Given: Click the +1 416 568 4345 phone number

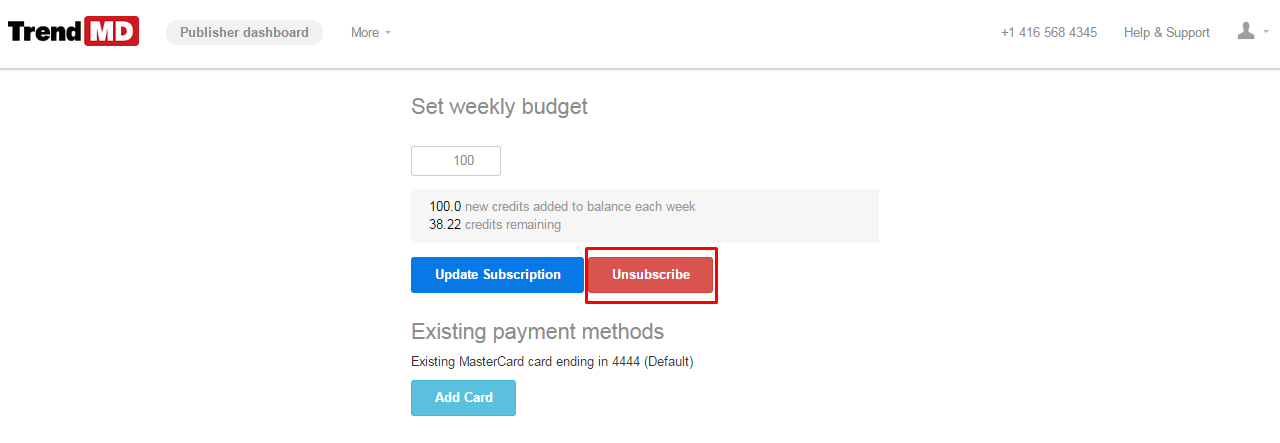Looking at the screenshot, I should [x=1048, y=33].
